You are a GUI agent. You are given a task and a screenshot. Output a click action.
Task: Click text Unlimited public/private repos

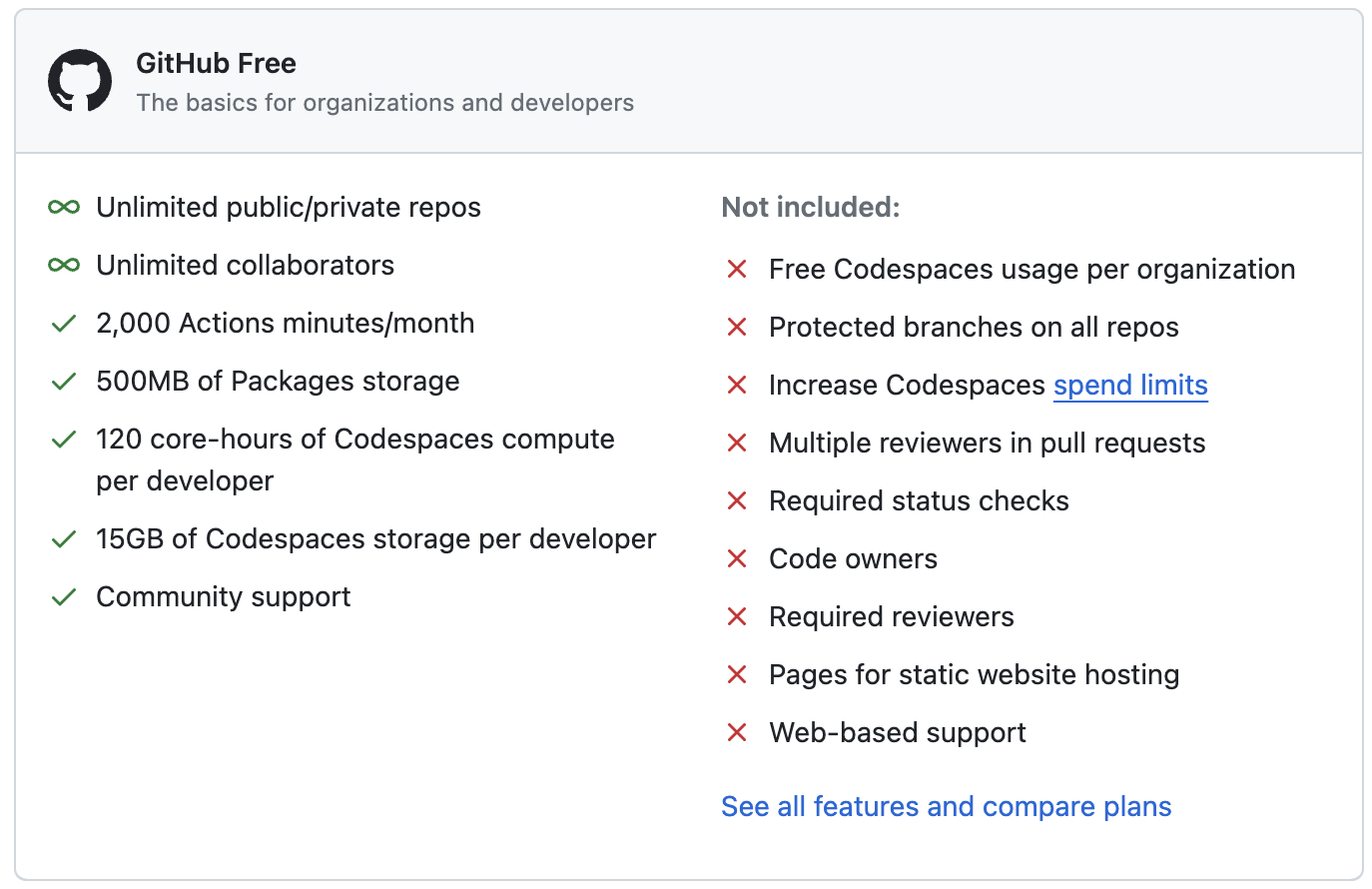[289, 208]
